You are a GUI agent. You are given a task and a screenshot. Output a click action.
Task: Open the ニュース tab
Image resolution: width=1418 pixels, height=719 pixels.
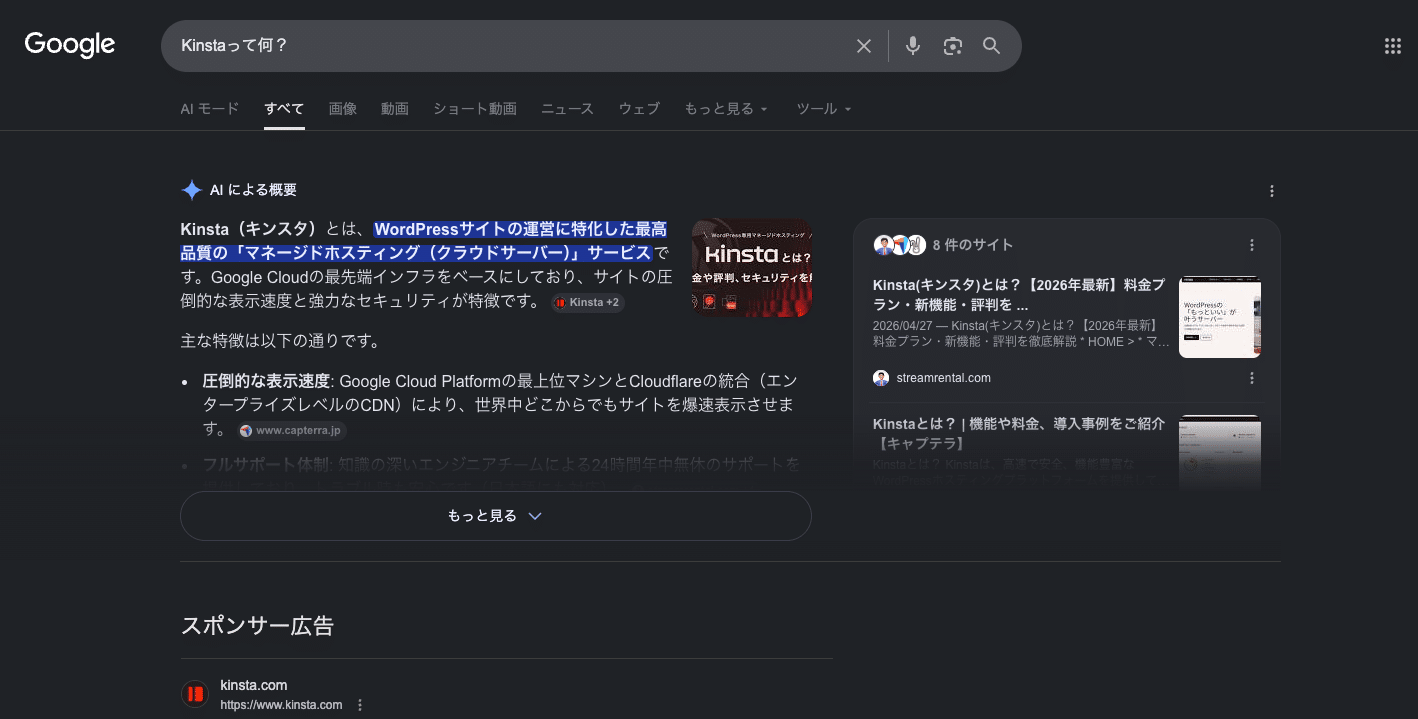point(567,109)
